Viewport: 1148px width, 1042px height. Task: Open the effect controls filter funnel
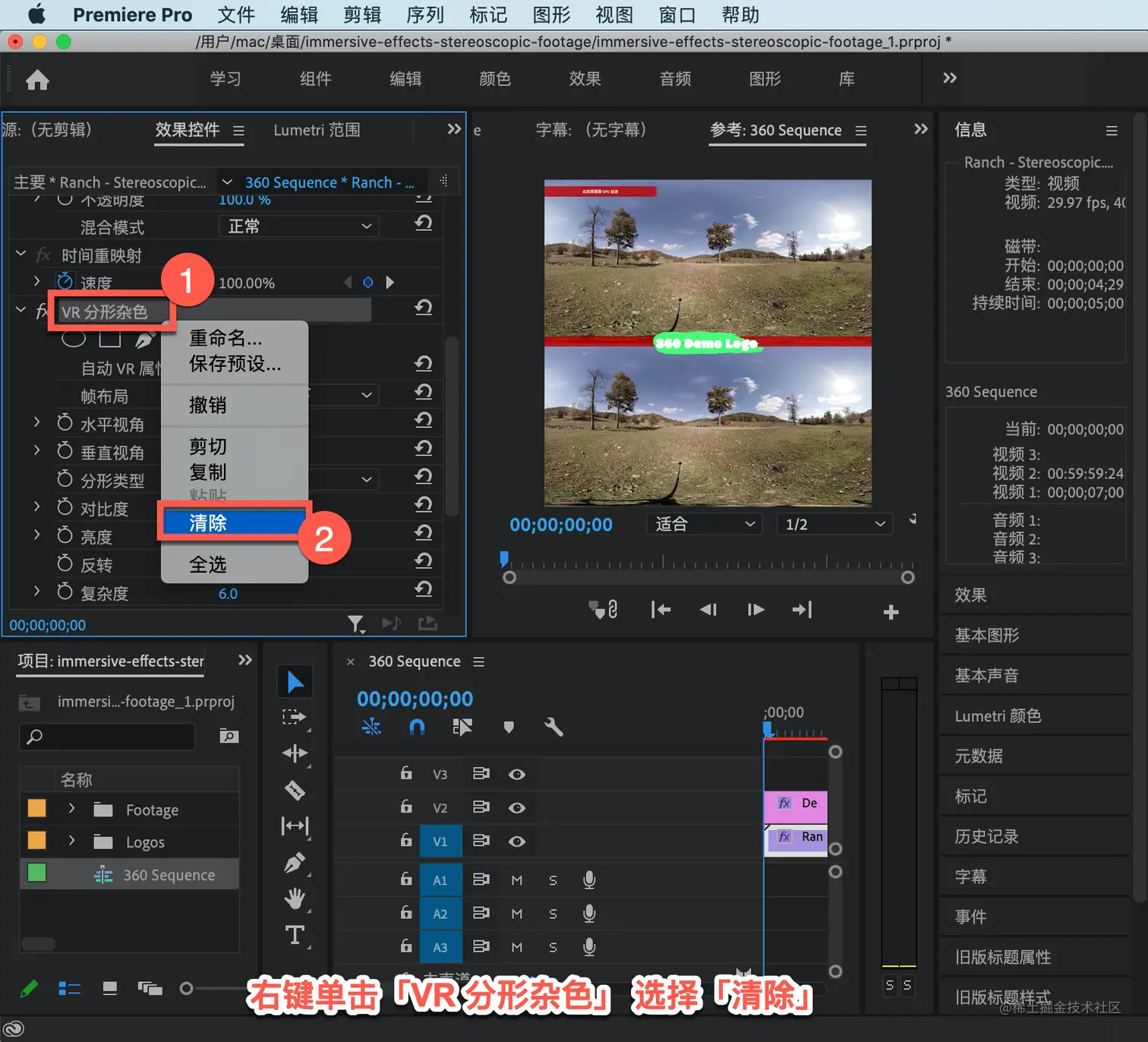click(355, 624)
